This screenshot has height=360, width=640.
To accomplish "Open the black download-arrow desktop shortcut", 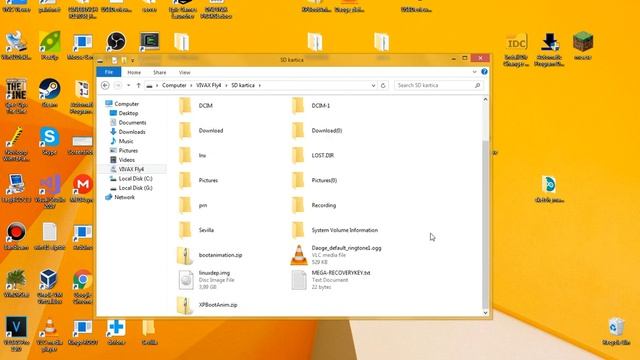I will point(549,42).
